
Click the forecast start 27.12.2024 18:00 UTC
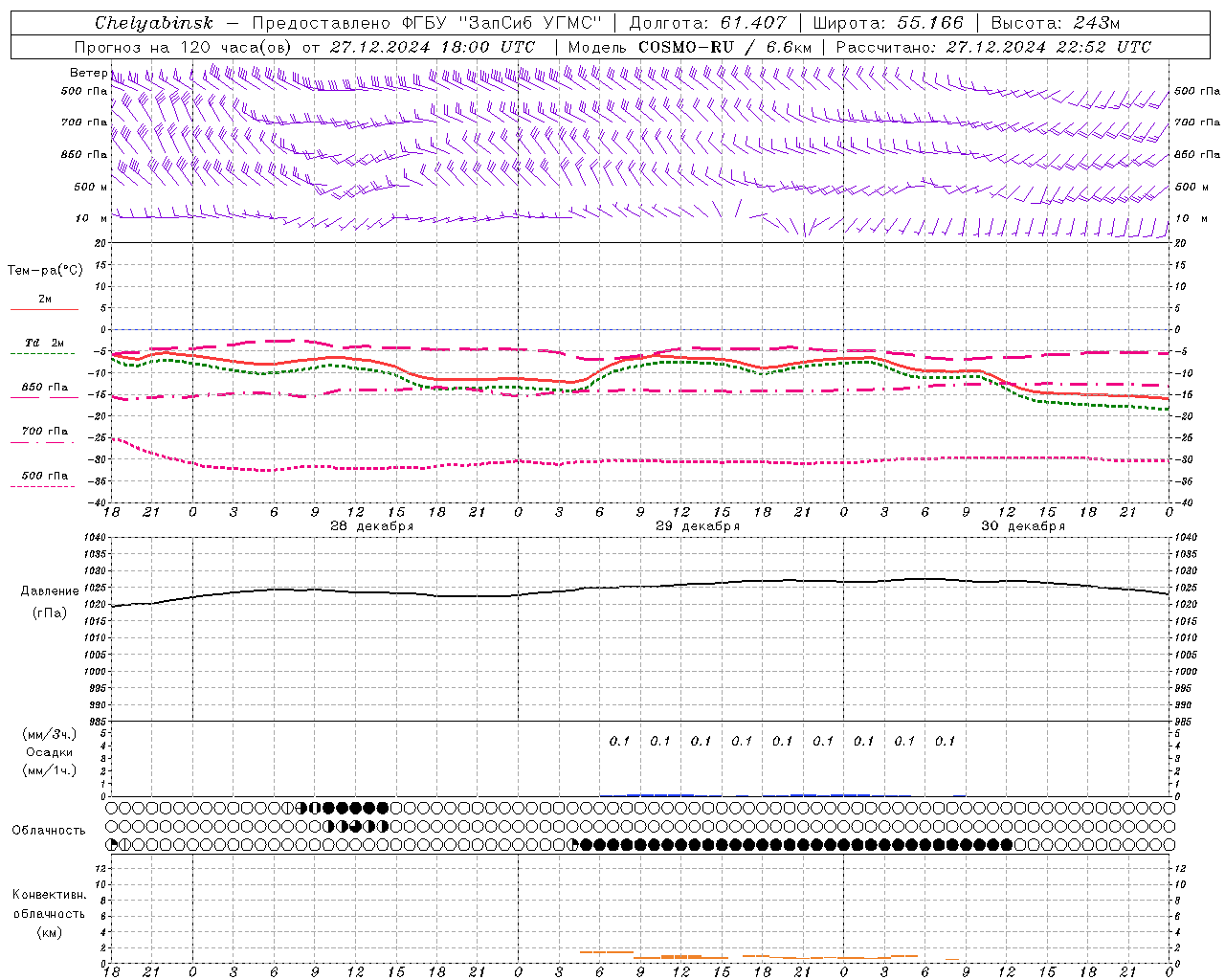[432, 47]
